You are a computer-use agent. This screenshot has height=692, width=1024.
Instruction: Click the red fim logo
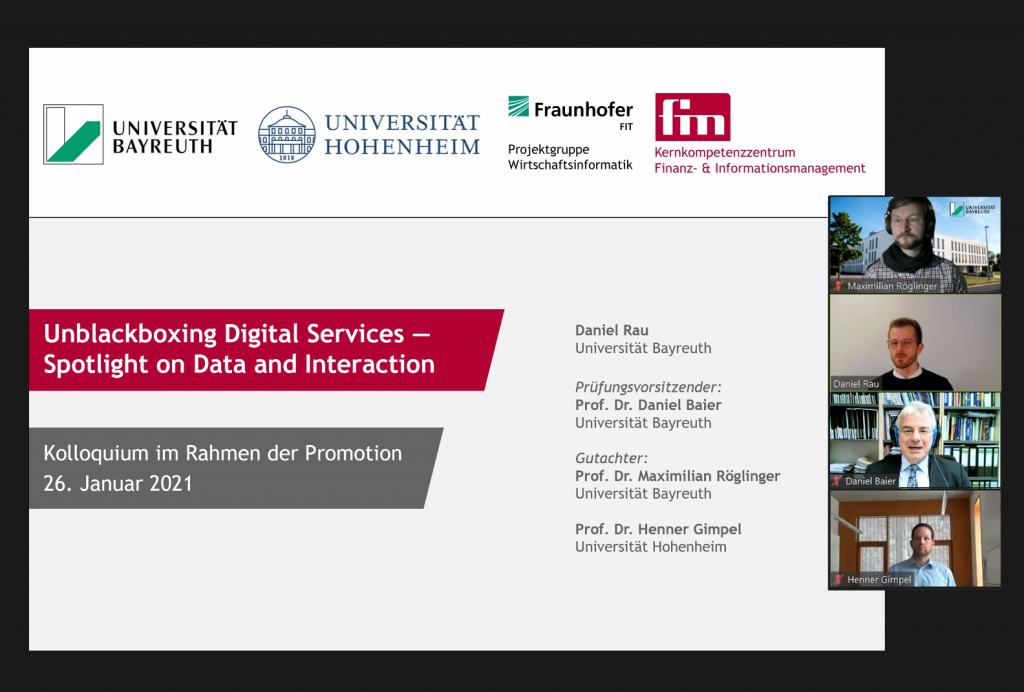click(x=692, y=117)
